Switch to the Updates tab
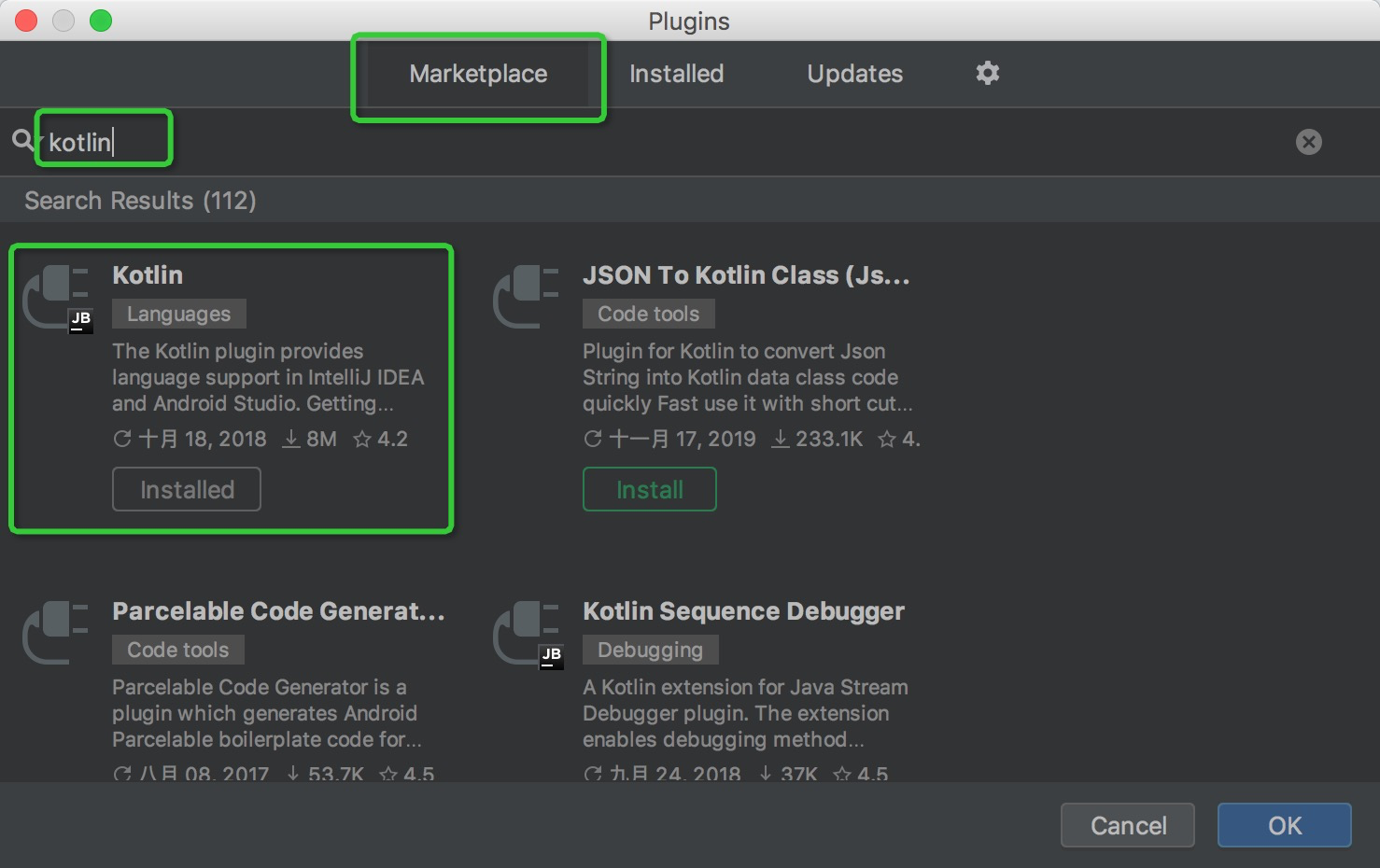1380x868 pixels. [x=854, y=74]
